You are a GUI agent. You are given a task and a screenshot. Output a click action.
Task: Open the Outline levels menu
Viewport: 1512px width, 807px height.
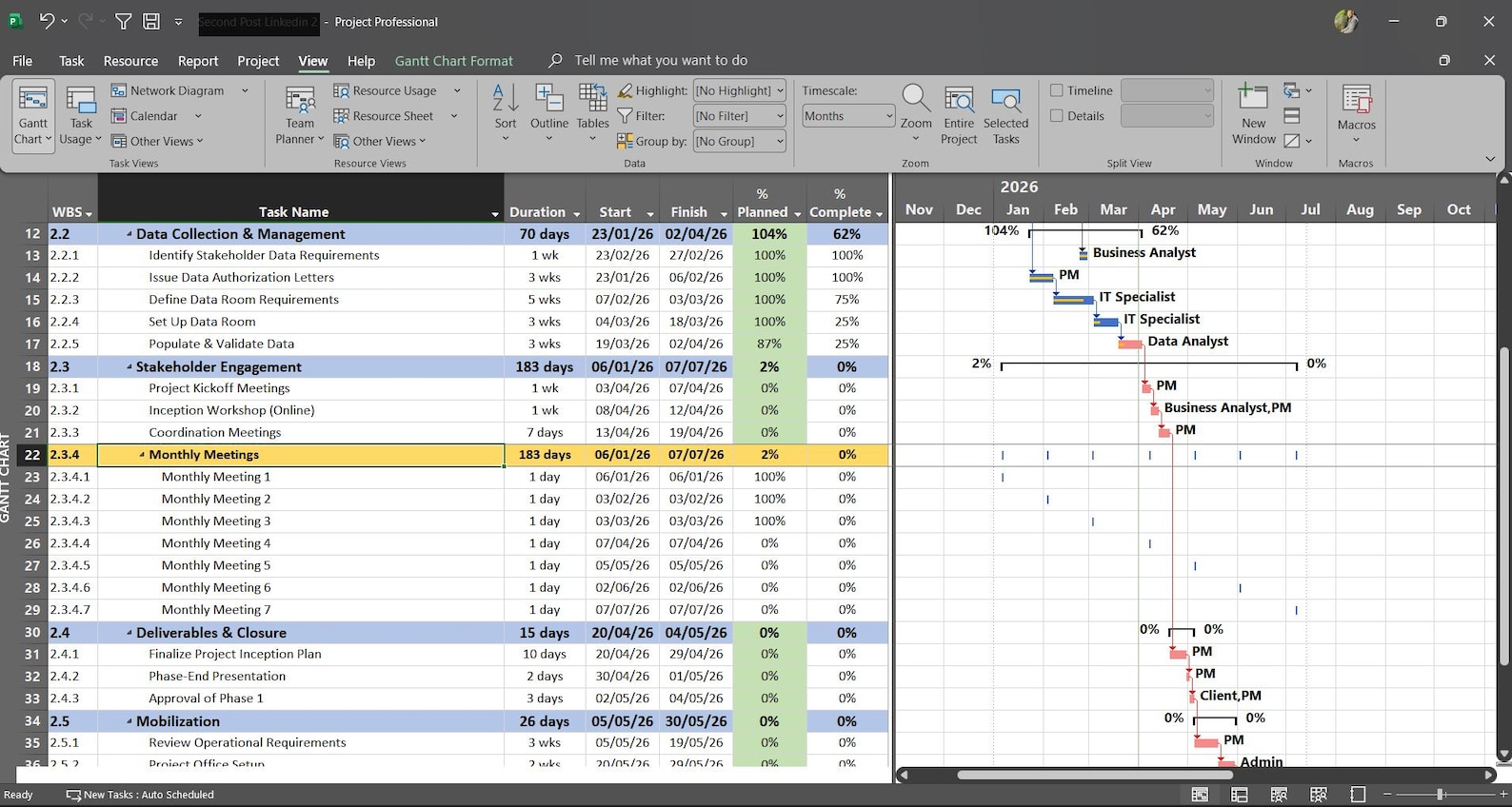tap(549, 113)
